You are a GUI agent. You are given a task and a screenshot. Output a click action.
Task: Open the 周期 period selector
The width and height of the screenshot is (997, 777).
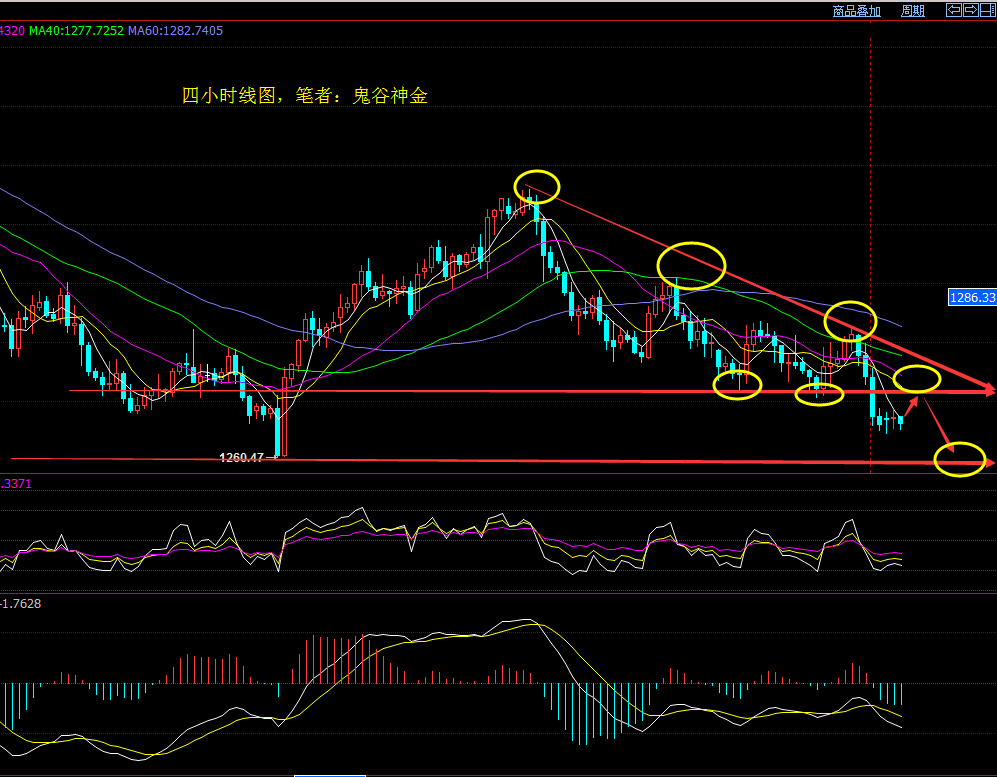point(912,11)
